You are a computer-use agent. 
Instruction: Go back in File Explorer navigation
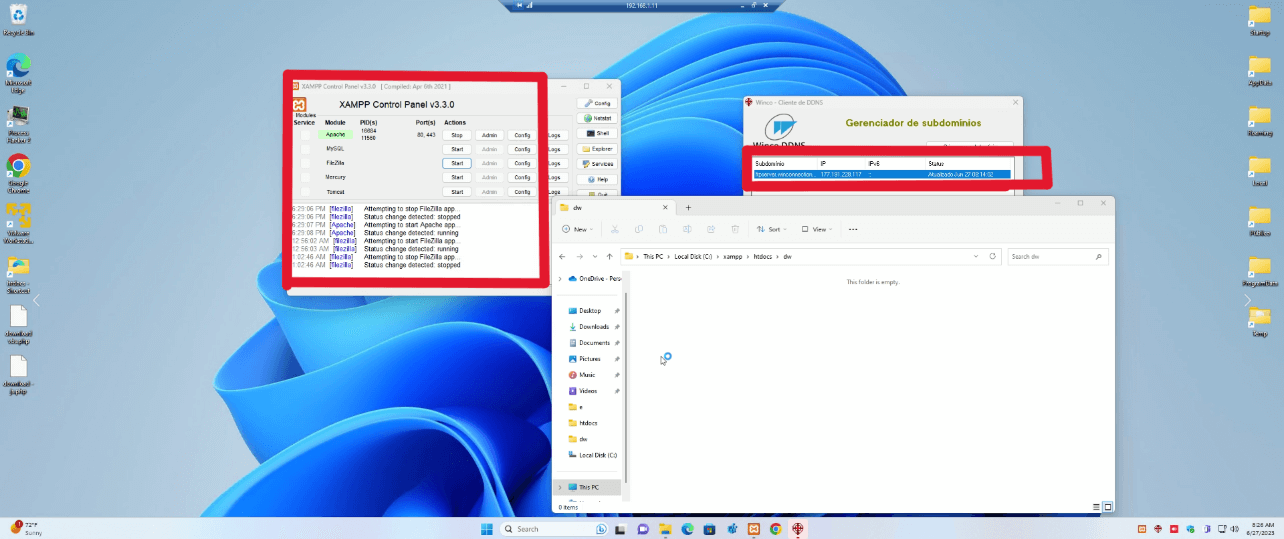564,257
